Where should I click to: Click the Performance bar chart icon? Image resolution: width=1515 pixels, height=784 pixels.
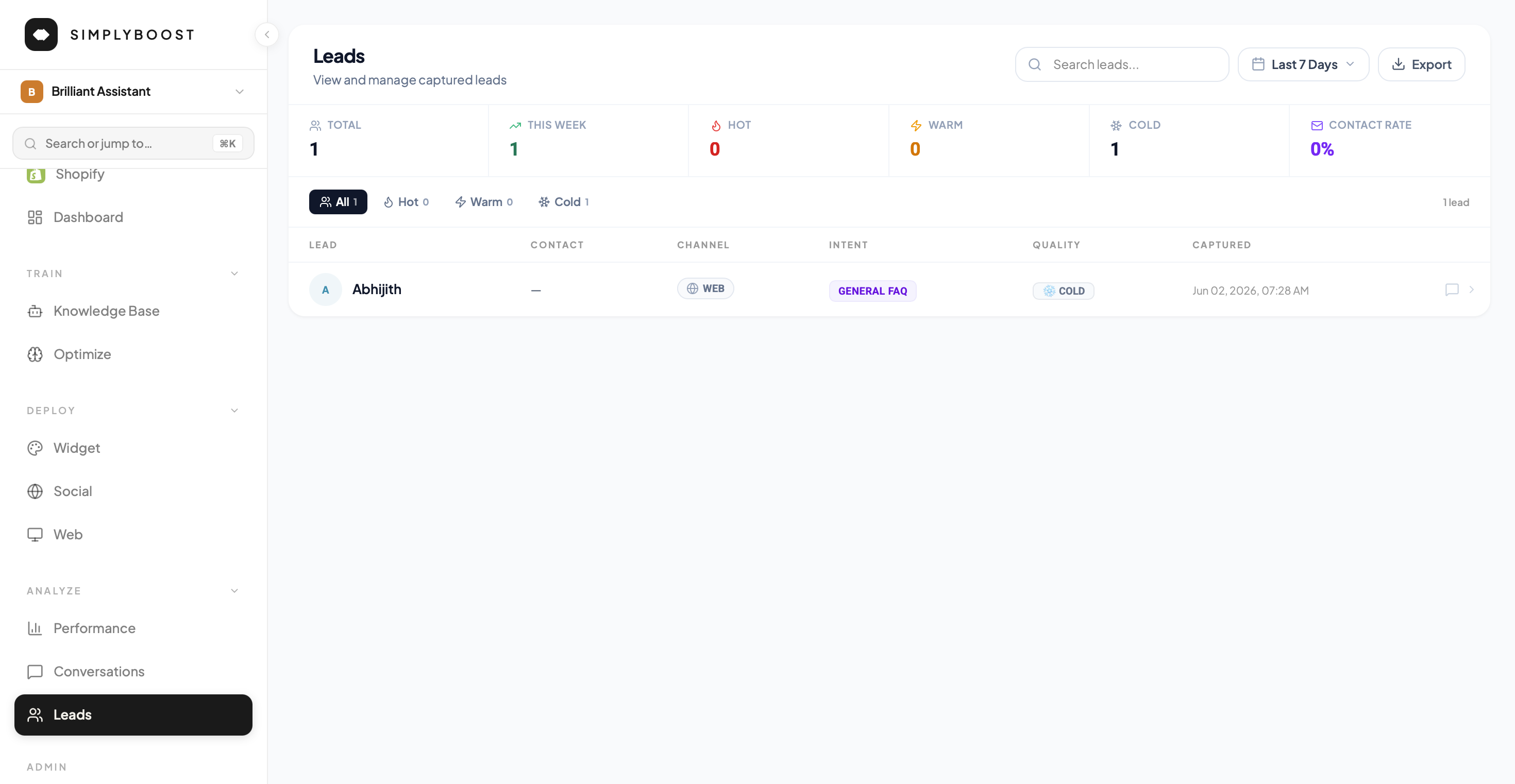pyautogui.click(x=35, y=629)
